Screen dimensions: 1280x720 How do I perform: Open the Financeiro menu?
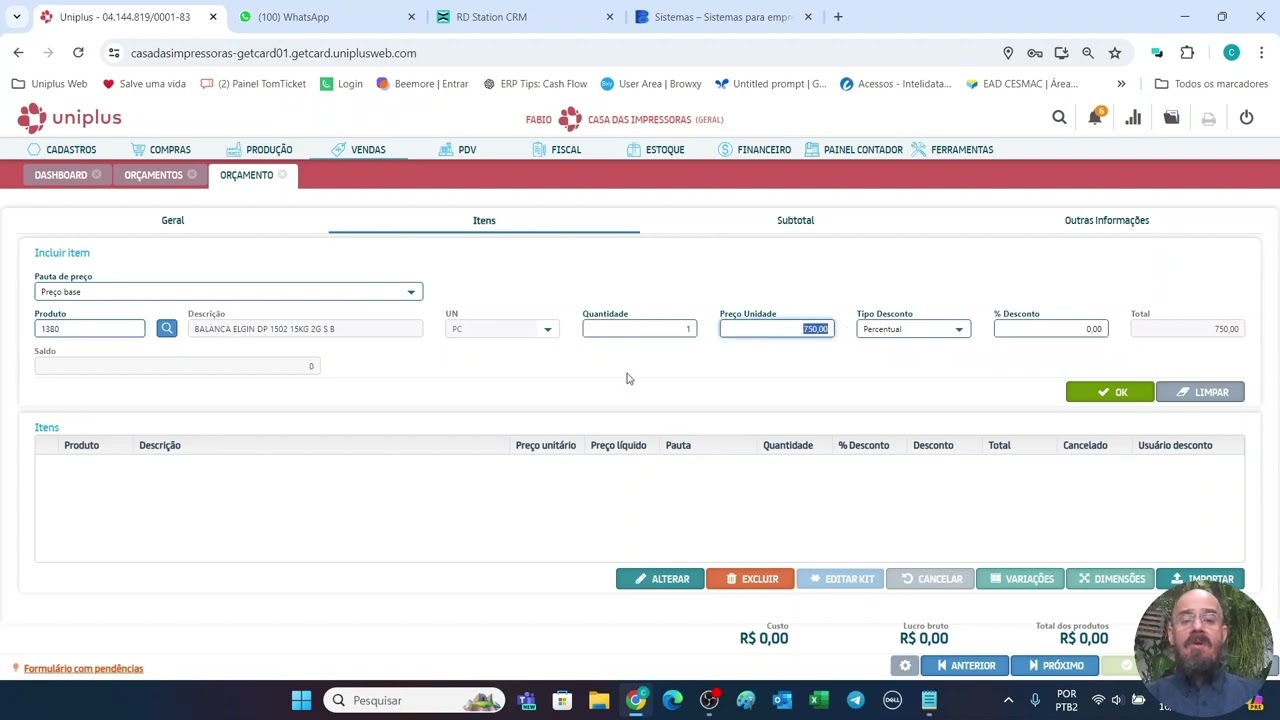pyautogui.click(x=754, y=150)
